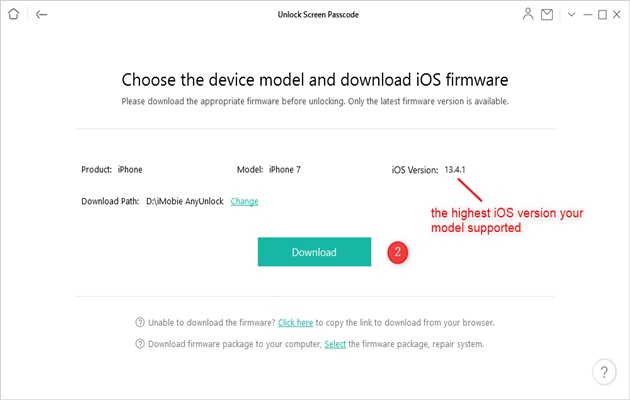Open the mail feedback icon

point(547,14)
